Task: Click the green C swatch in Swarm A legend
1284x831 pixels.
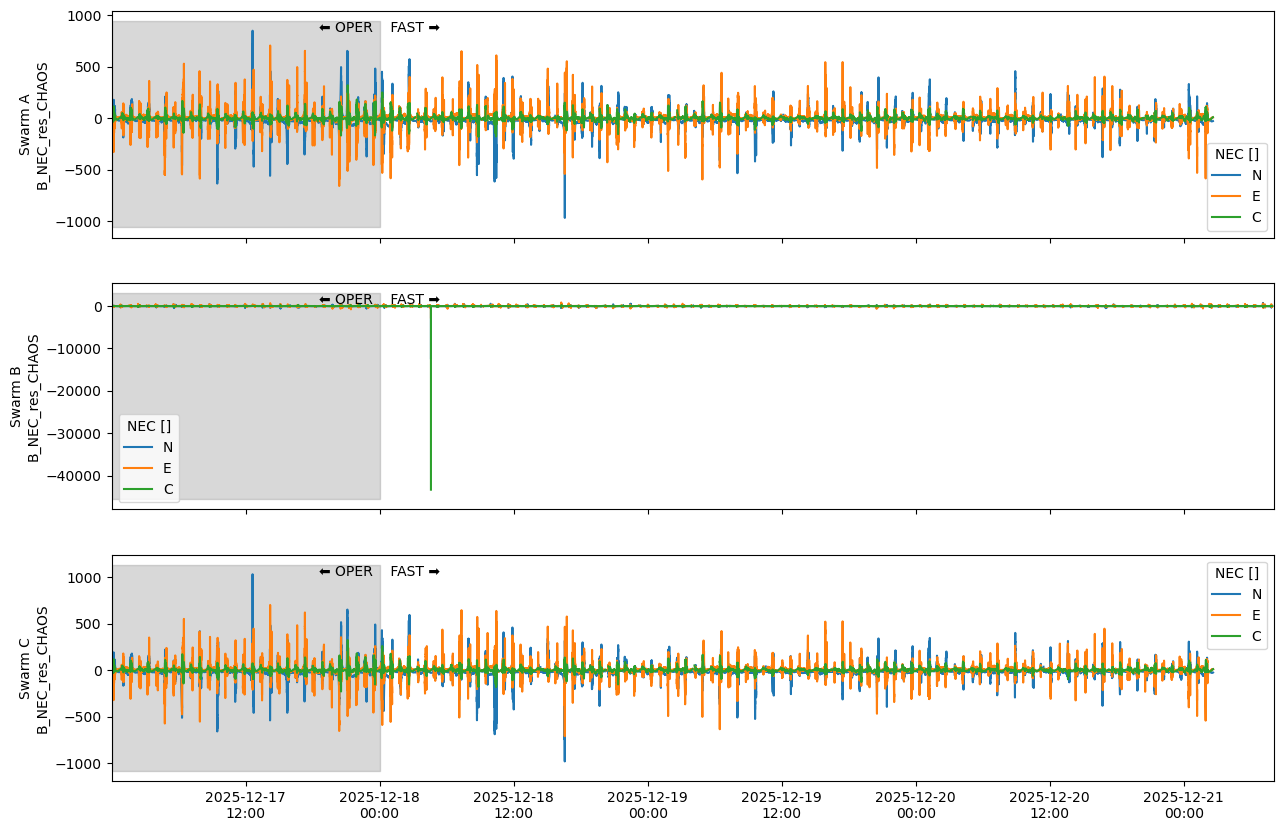Action: [1228, 217]
